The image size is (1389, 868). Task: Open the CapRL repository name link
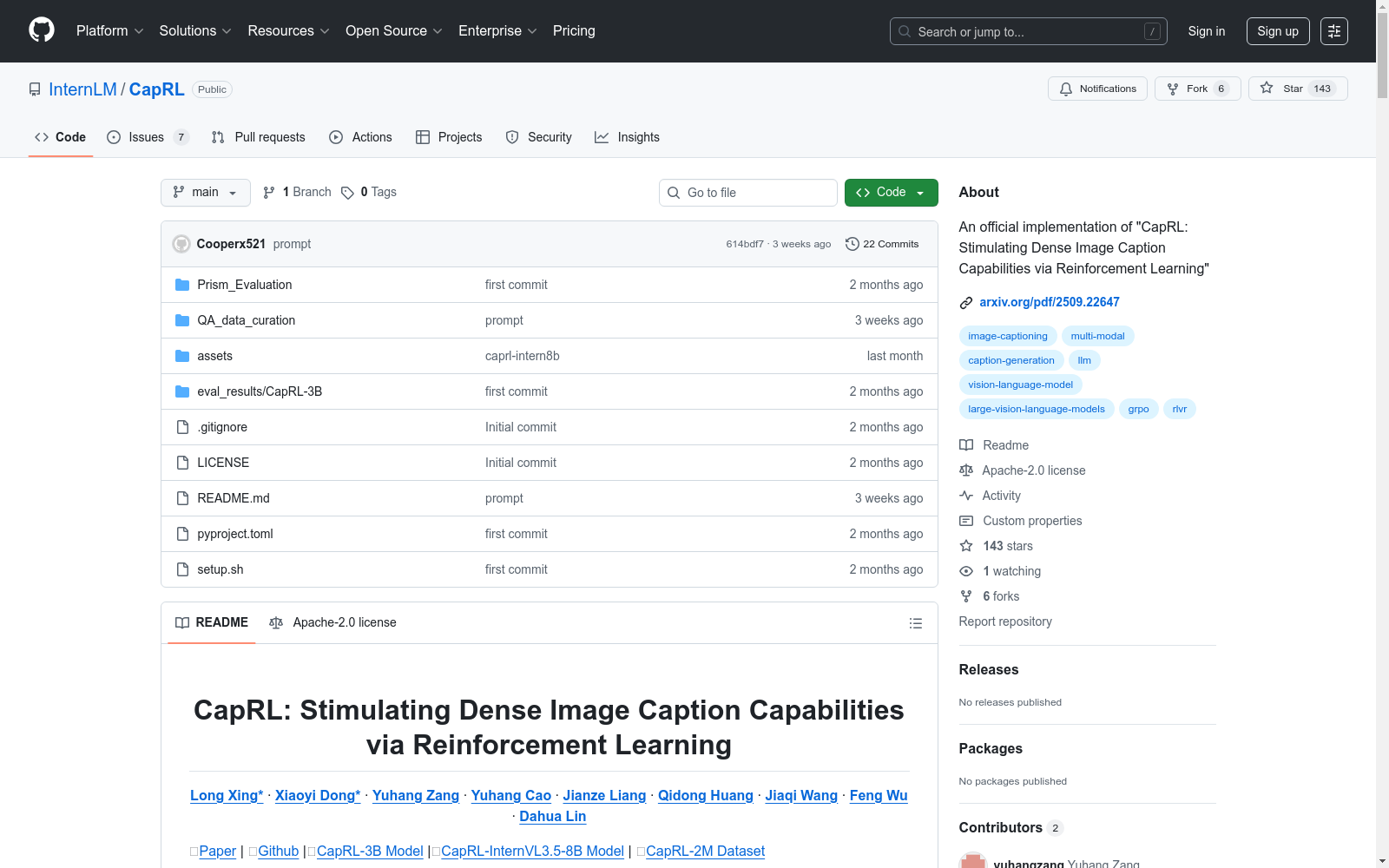(x=156, y=89)
